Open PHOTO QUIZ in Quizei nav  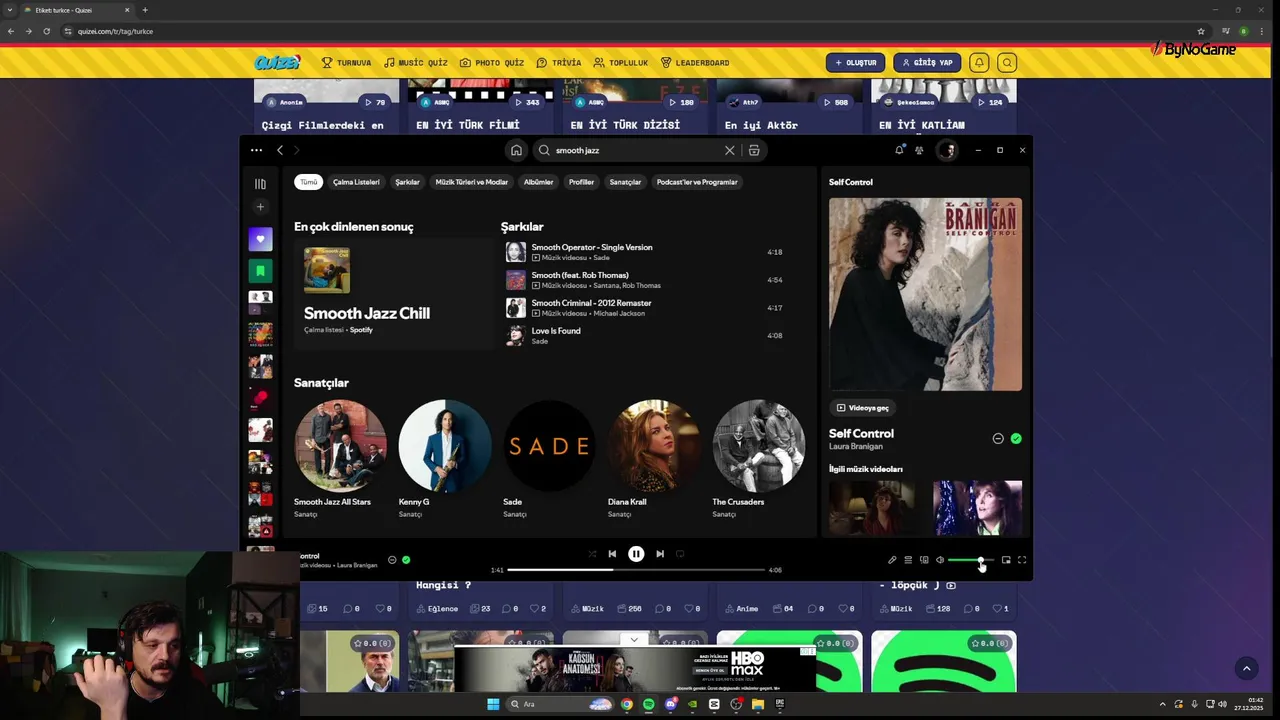click(492, 63)
